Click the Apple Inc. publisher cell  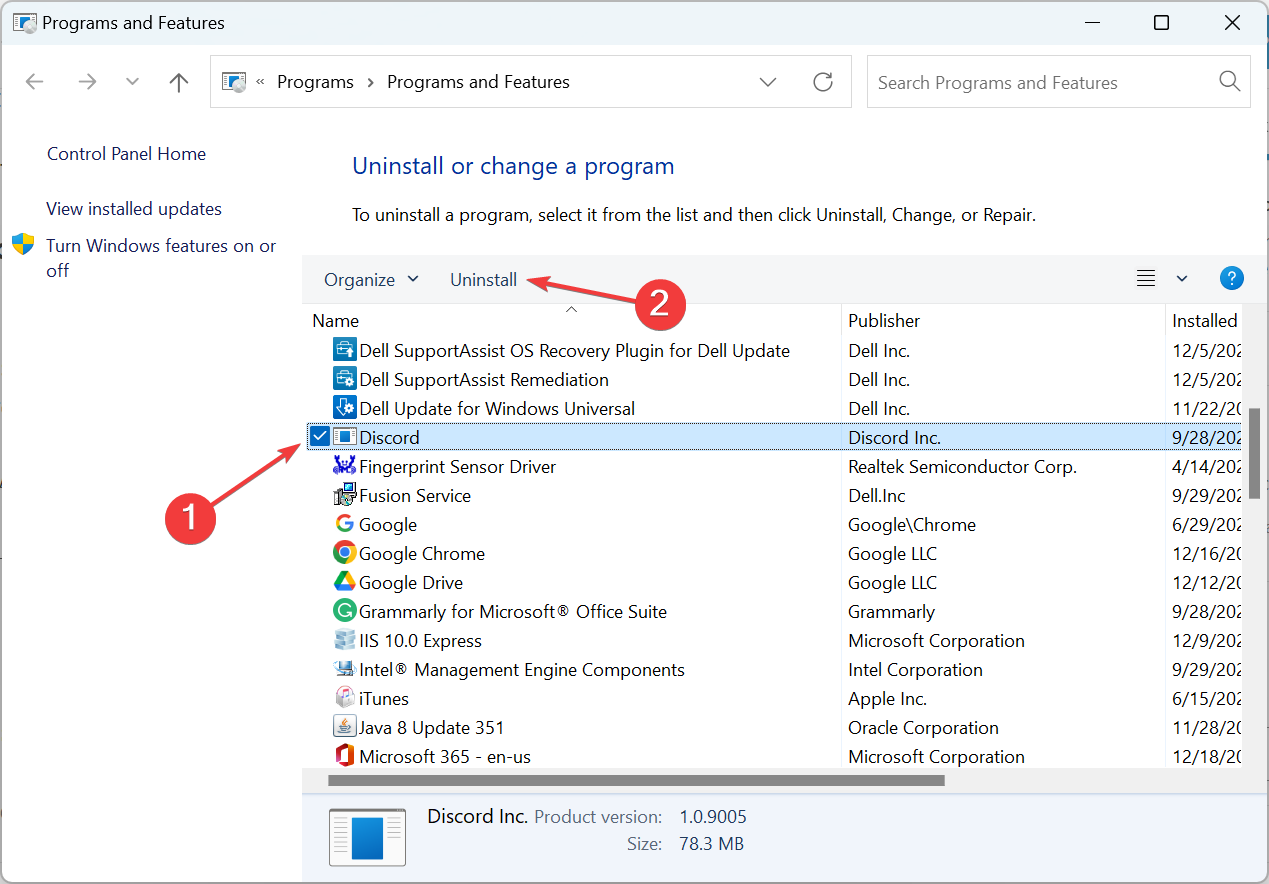tap(887, 699)
